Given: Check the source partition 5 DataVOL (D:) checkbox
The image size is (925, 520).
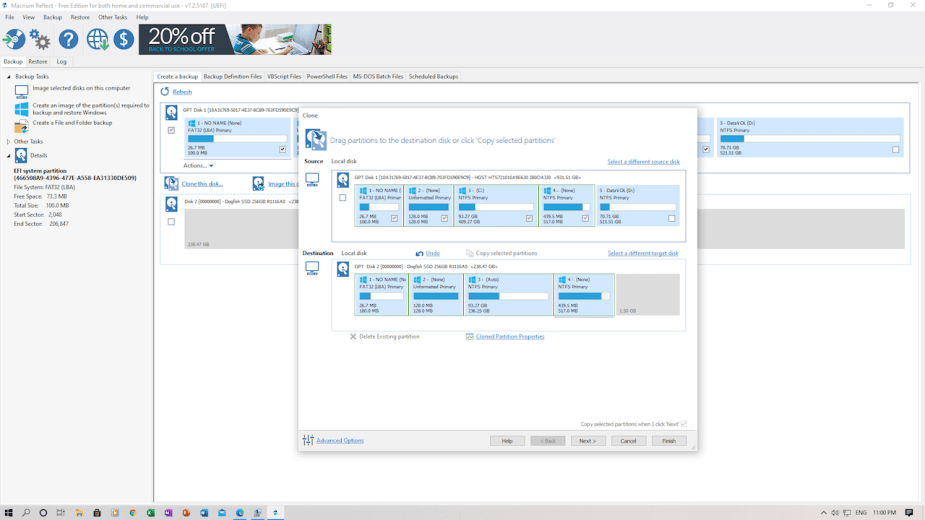Looking at the screenshot, I should pyautogui.click(x=671, y=218).
